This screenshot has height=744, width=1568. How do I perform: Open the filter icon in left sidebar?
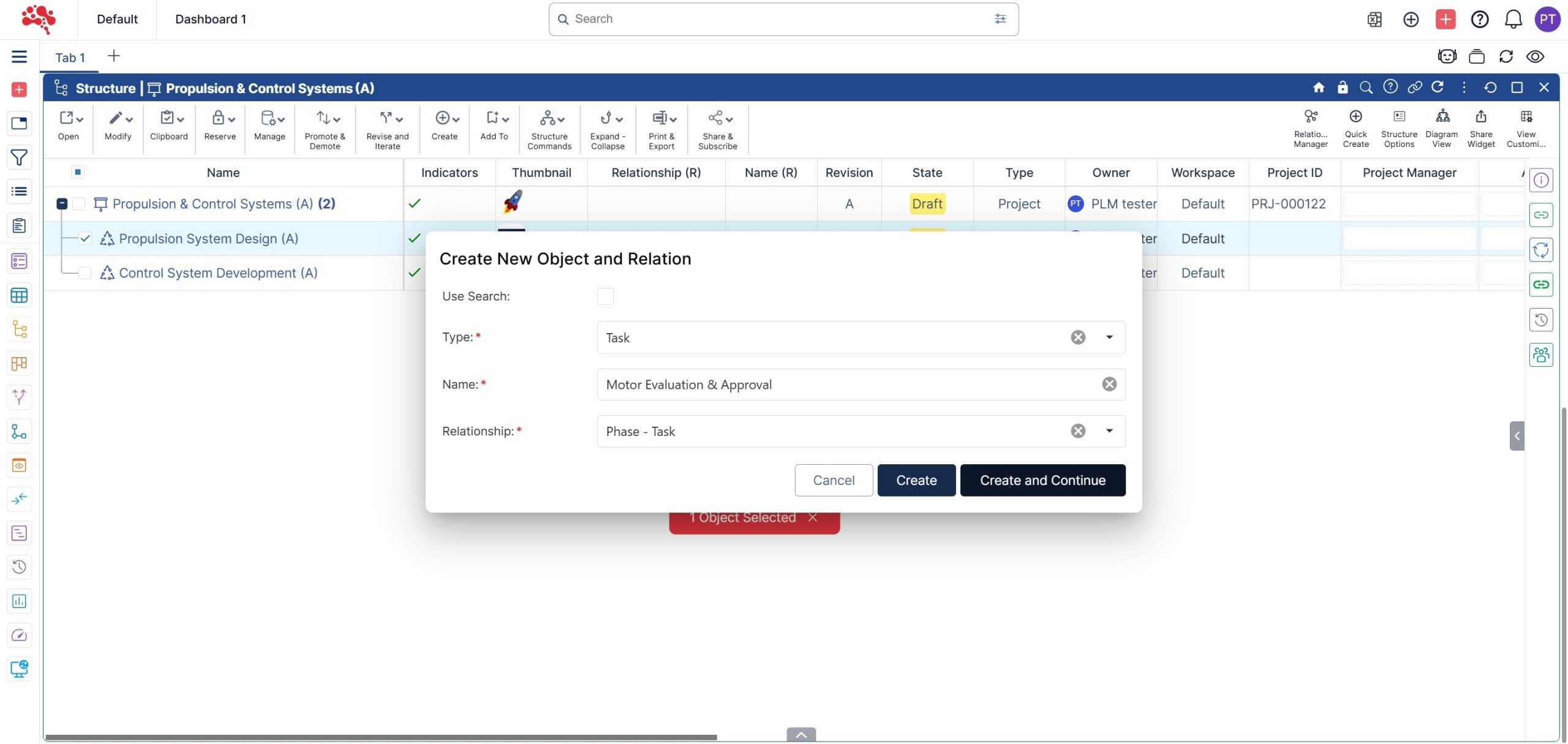tap(19, 158)
